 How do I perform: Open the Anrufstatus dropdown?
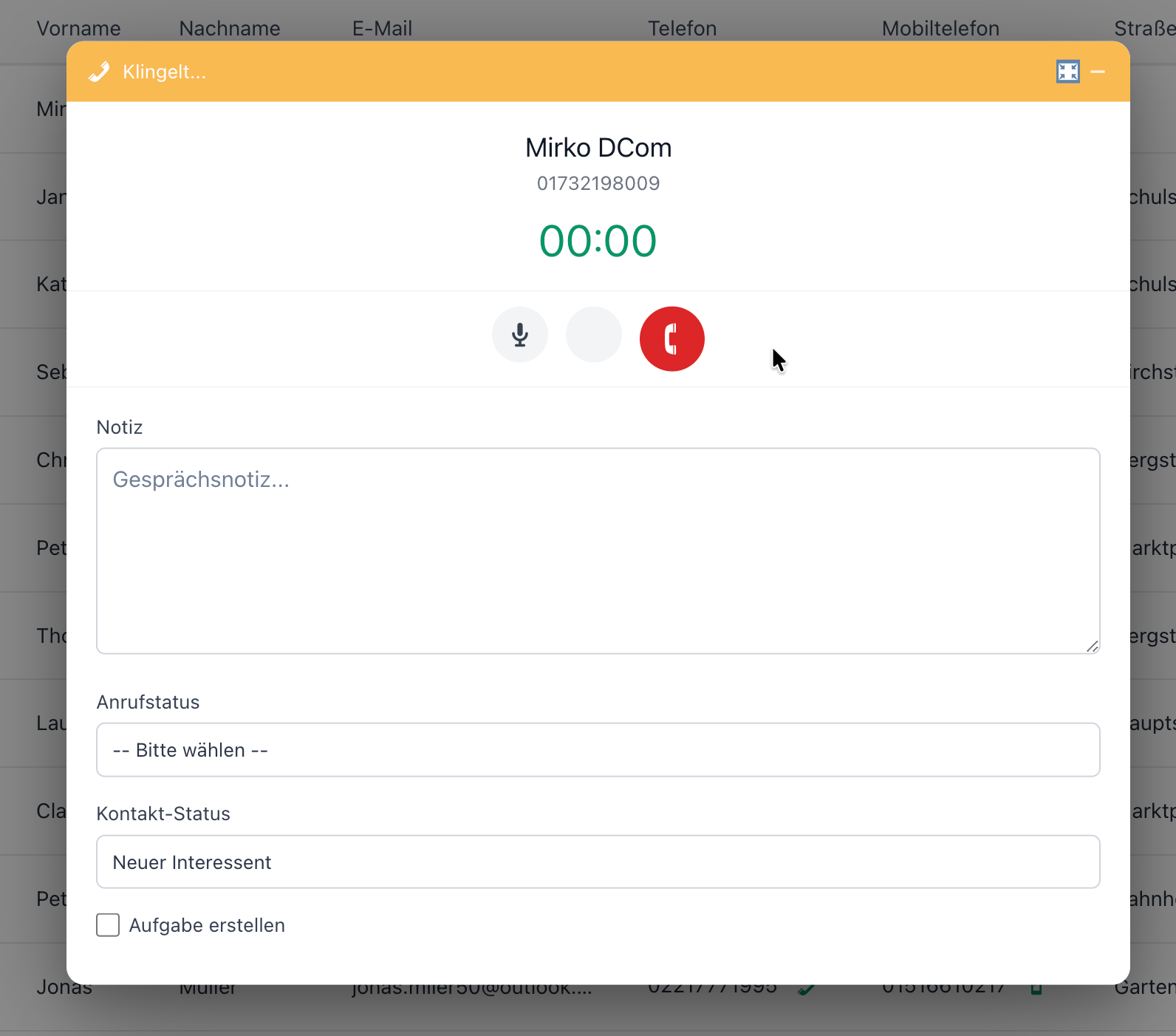[598, 750]
